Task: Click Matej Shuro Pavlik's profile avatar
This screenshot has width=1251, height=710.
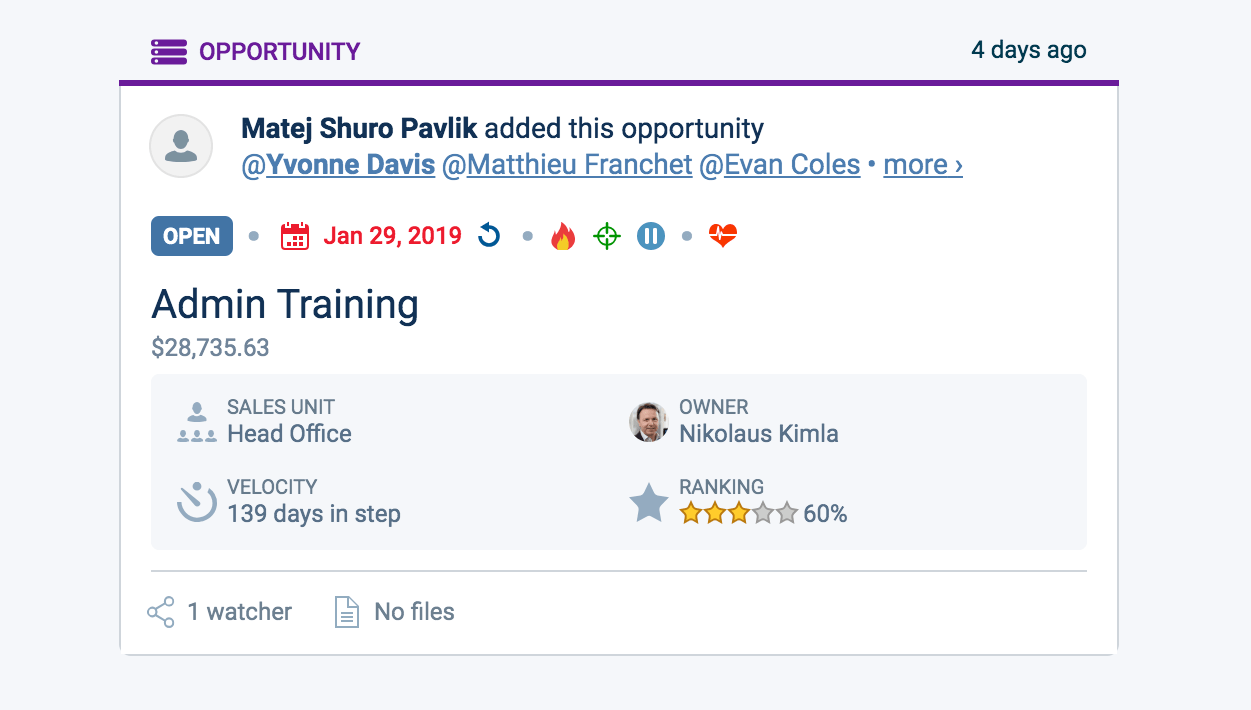Action: (x=180, y=145)
